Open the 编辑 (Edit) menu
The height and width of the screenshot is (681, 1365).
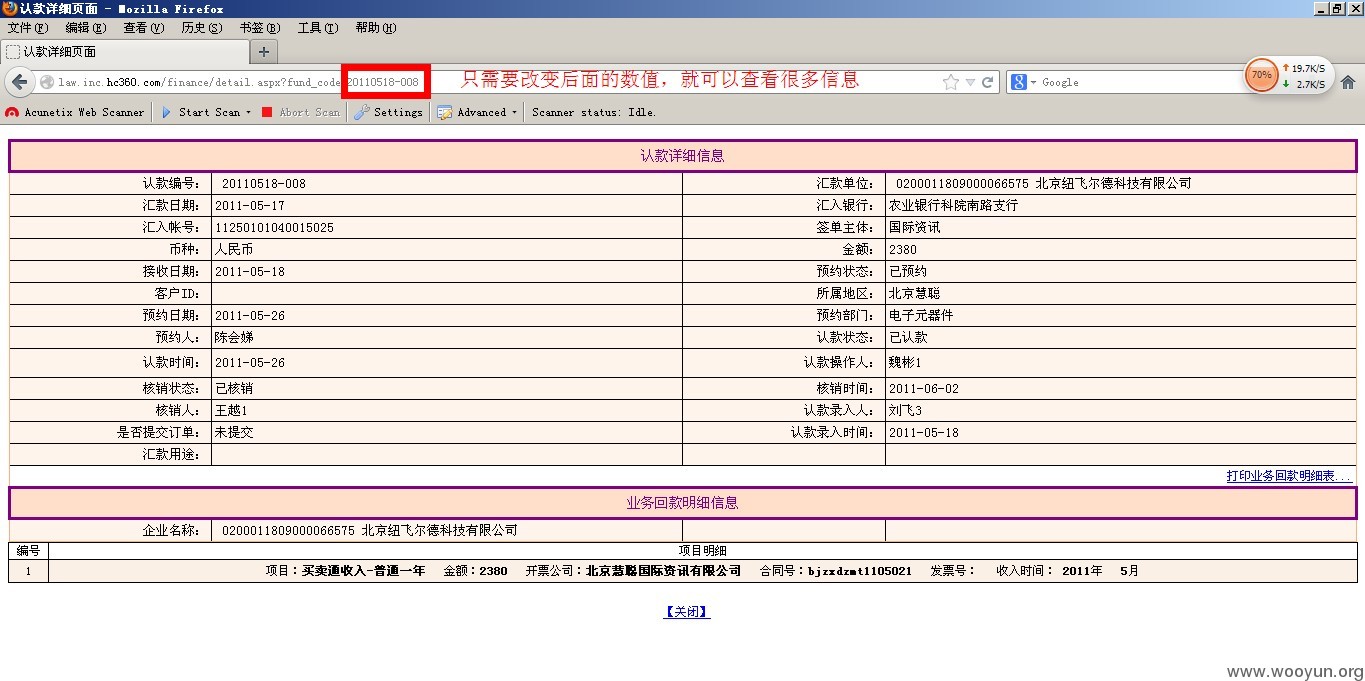tap(85, 28)
